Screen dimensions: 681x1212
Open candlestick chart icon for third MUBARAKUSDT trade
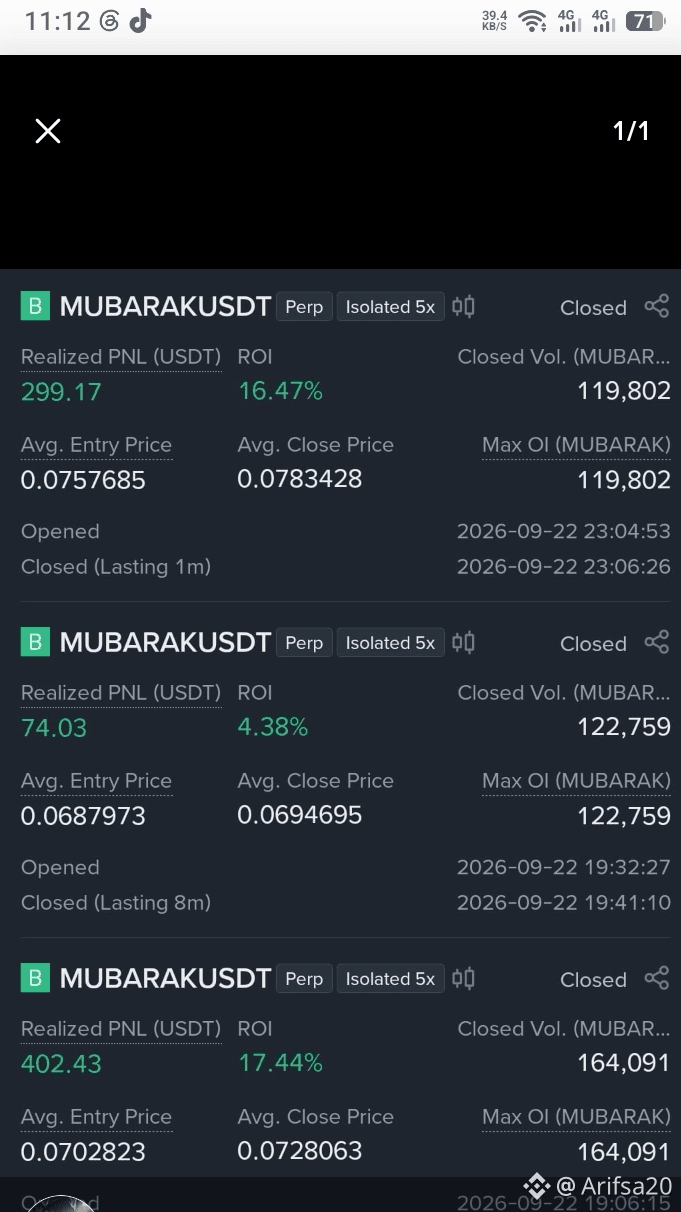coord(463,978)
